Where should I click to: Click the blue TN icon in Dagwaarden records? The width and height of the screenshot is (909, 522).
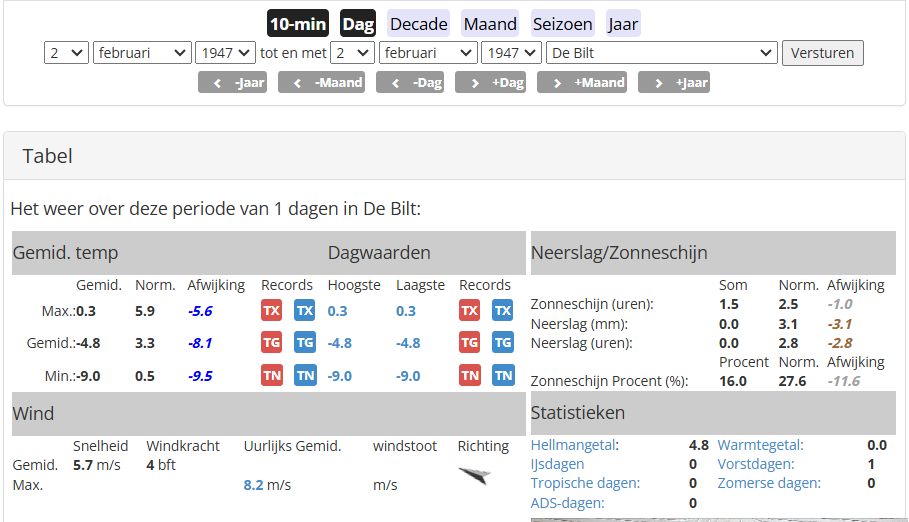point(502,376)
